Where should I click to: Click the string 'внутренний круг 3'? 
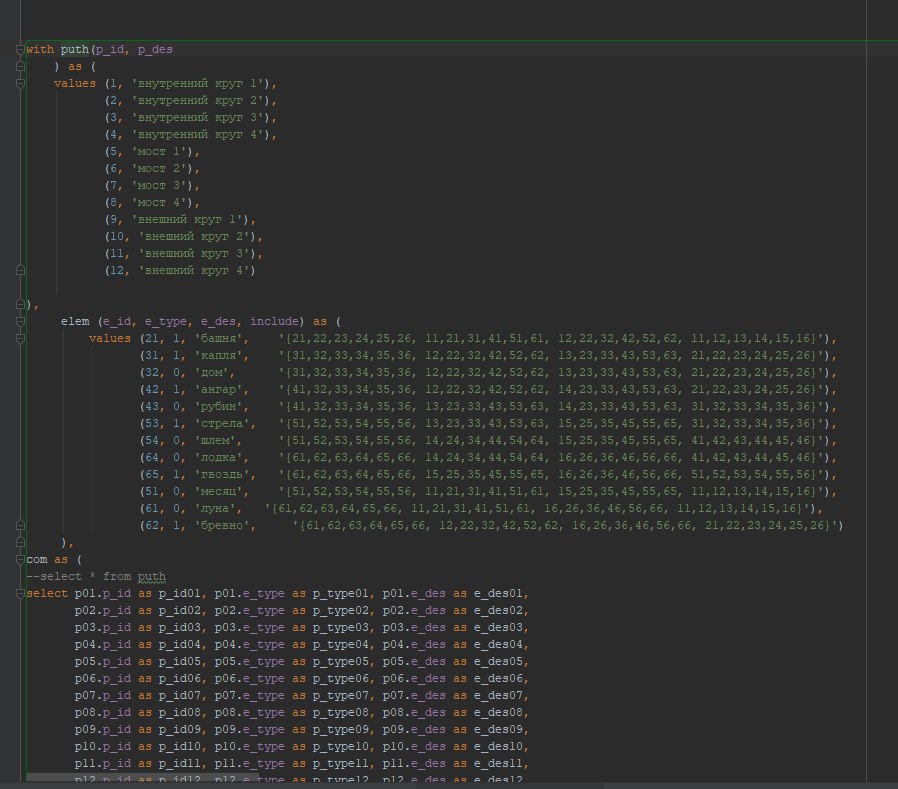(x=198, y=117)
